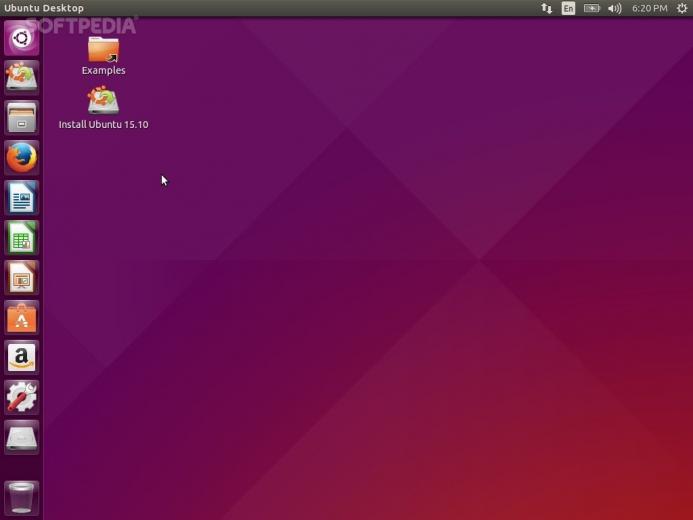This screenshot has height=520, width=693.
Task: Open LibreOffice Calc spreadsheet
Action: click(22, 238)
